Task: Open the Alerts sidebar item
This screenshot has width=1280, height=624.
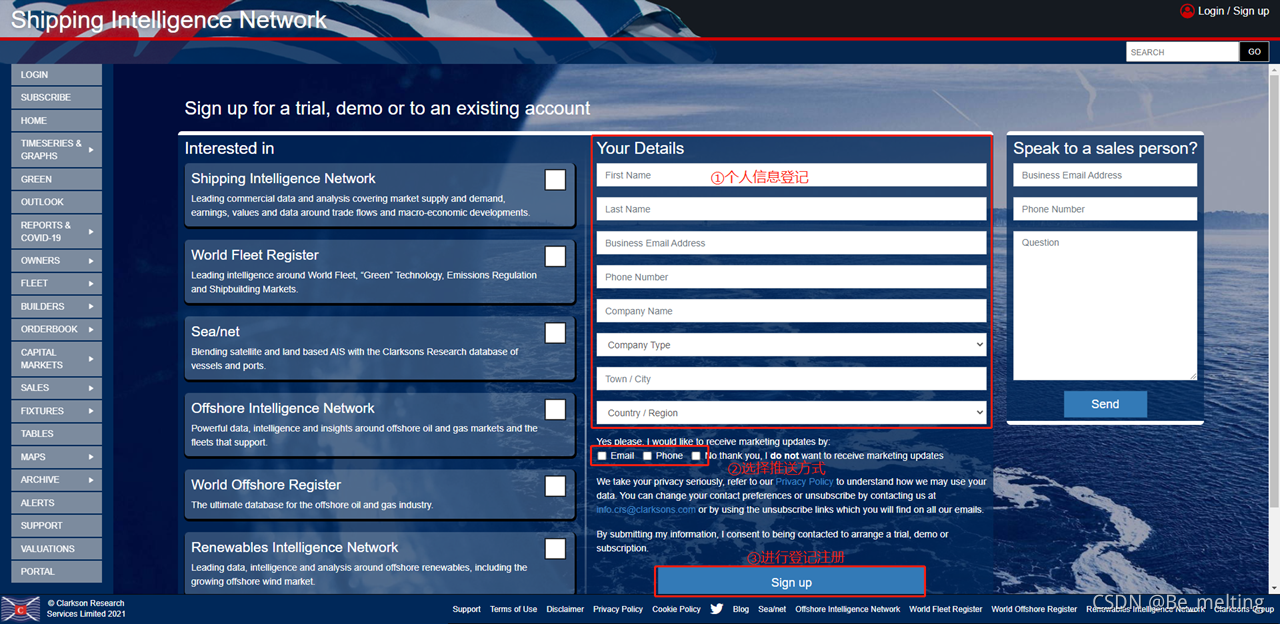Action: pyautogui.click(x=56, y=503)
